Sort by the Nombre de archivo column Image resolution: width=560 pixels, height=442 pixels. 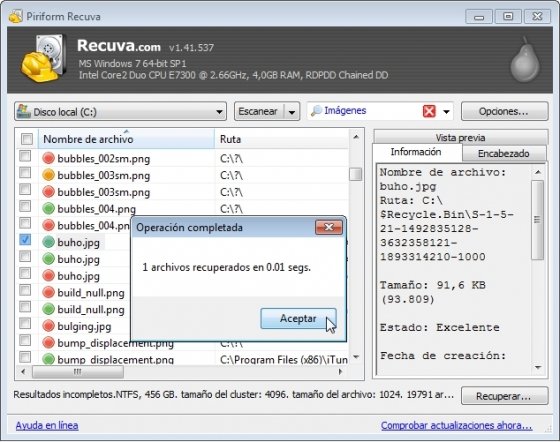pos(126,139)
